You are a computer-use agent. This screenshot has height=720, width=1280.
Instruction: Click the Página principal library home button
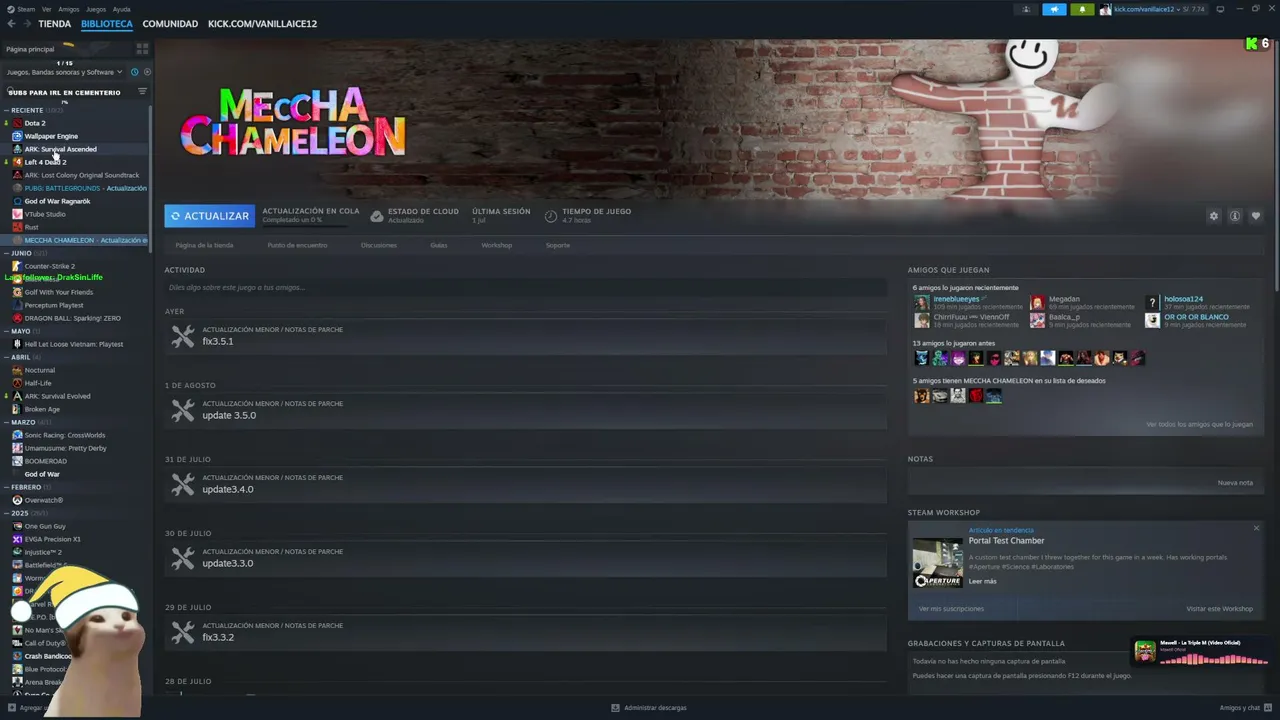coord(30,49)
